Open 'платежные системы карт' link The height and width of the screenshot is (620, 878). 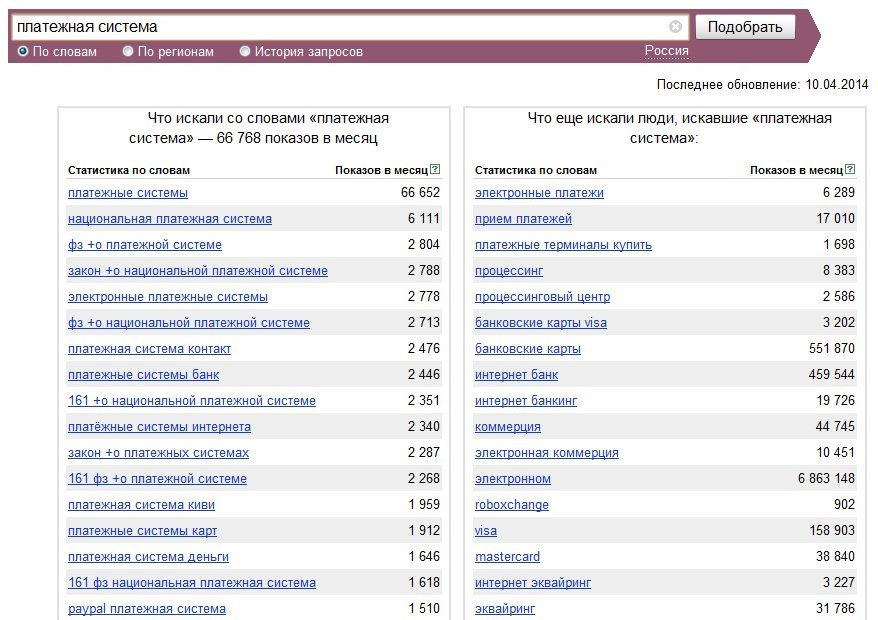tap(142, 531)
